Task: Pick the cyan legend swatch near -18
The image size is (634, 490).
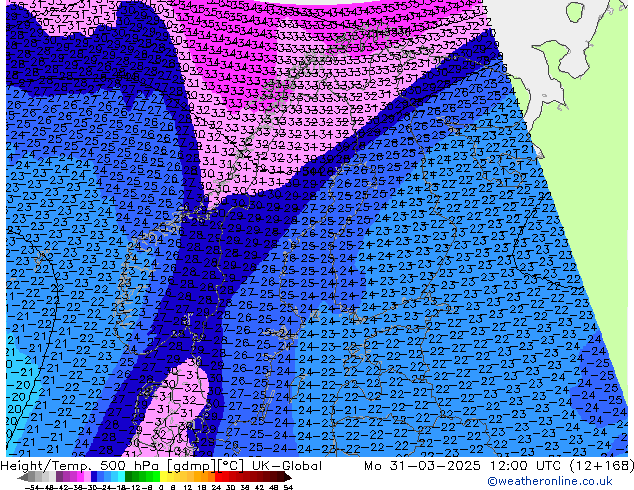Action: [x=121, y=477]
